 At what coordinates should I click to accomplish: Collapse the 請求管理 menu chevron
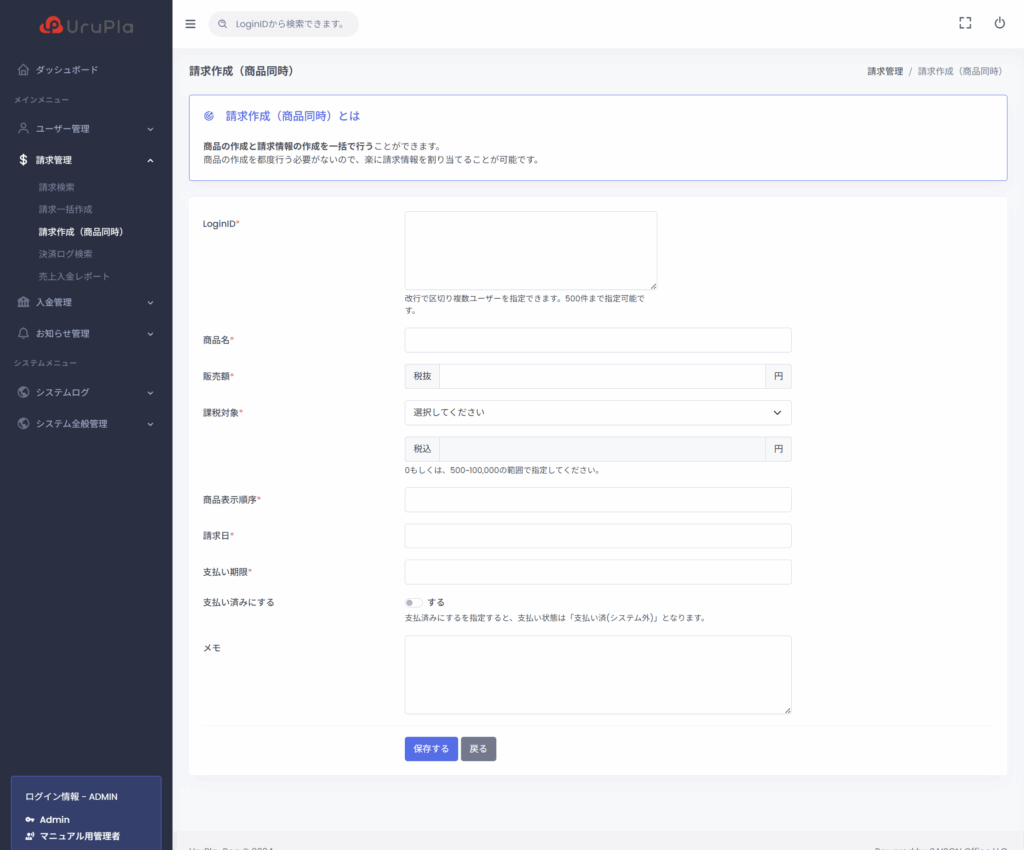point(150,160)
